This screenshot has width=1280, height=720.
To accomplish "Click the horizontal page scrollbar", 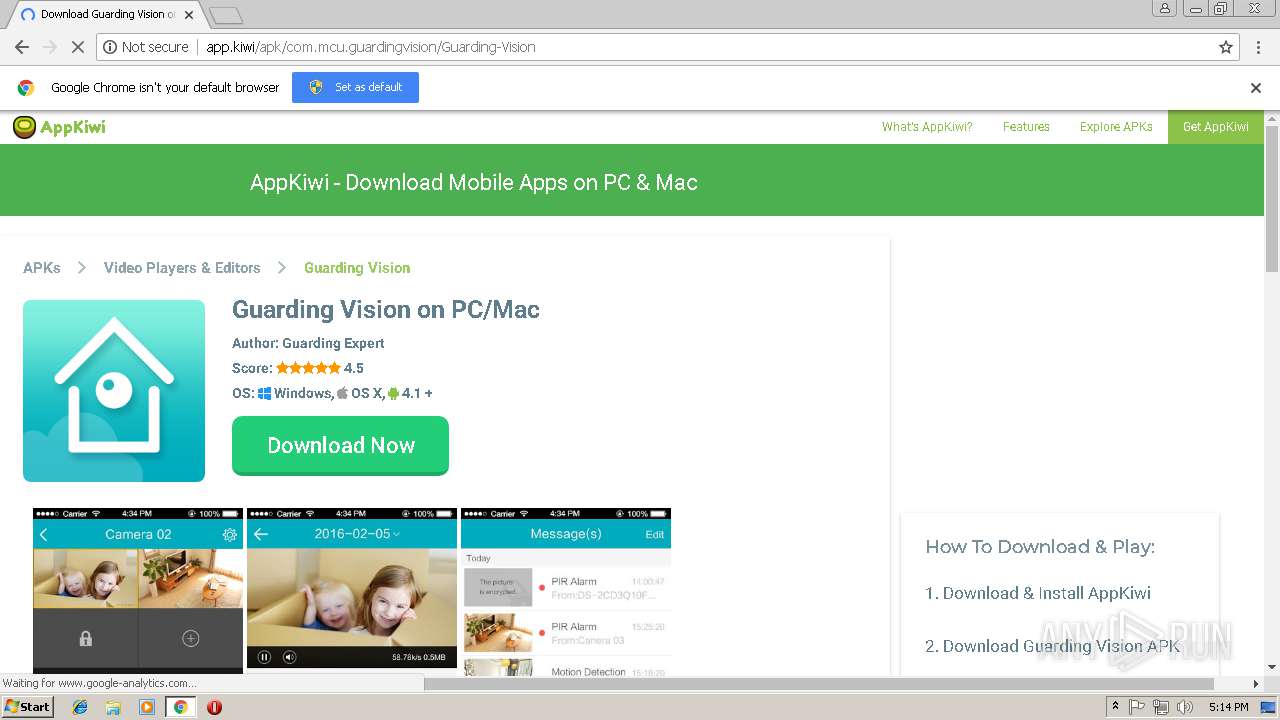I will pos(819,684).
